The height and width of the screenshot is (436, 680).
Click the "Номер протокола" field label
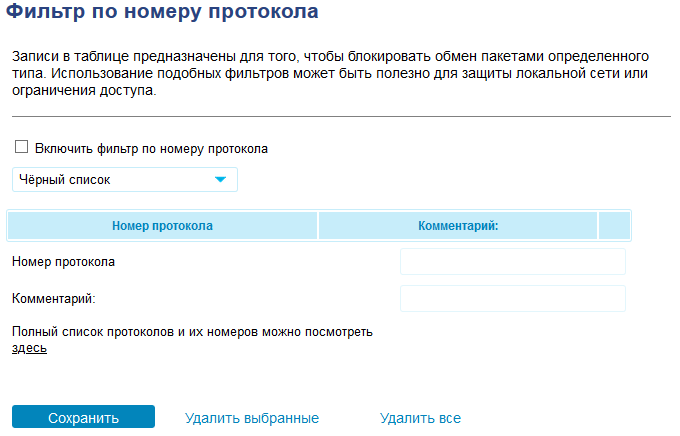coord(63,262)
